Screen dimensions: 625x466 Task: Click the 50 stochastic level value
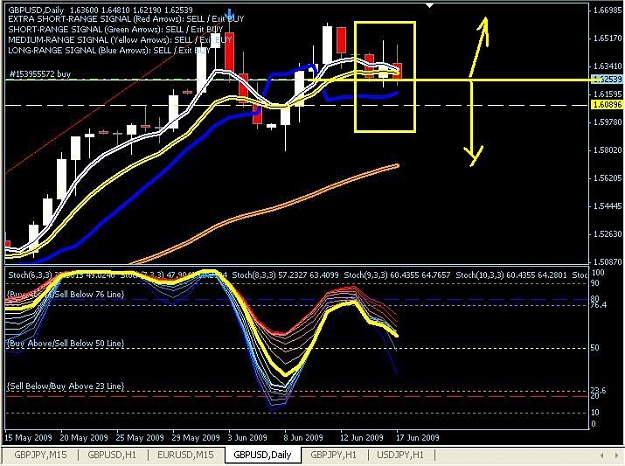[x=595, y=348]
